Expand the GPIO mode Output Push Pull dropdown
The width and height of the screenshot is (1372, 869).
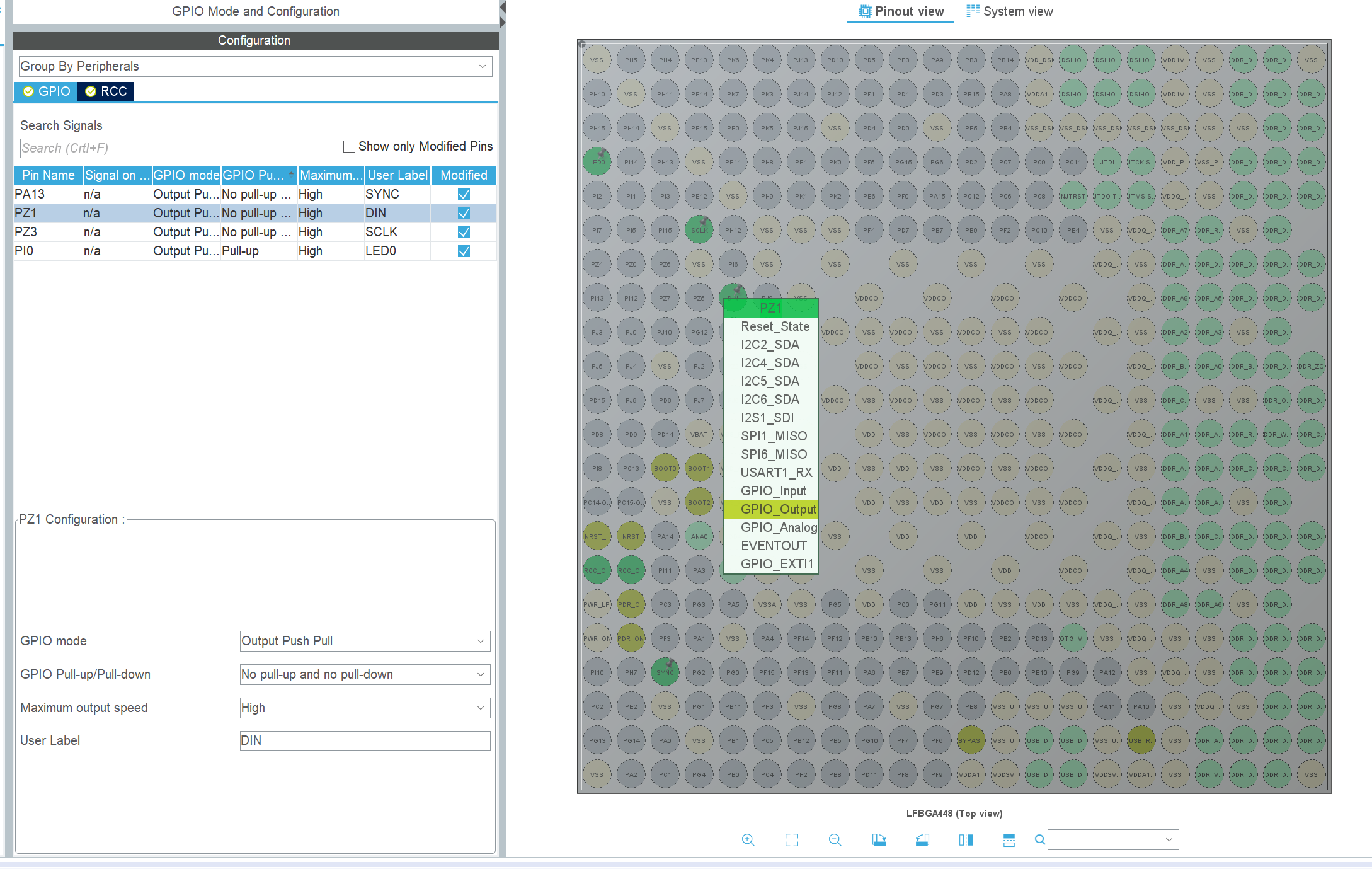365,641
